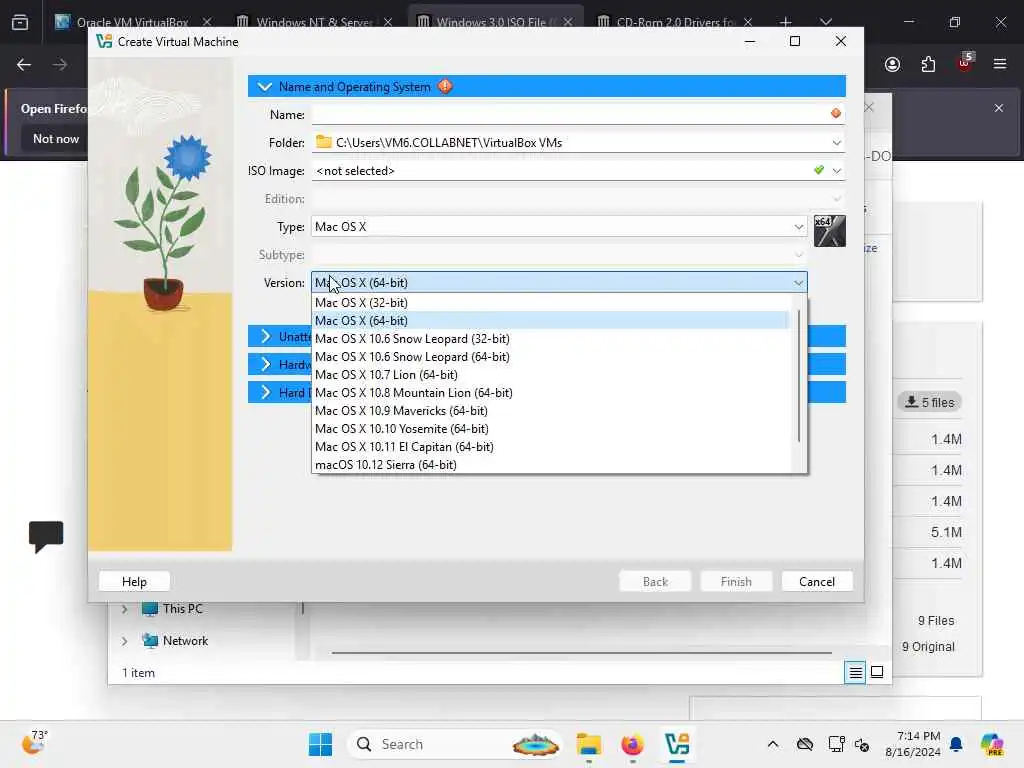Screen dimensions: 1024x768
Task: Open Firefox from the taskbar
Action: tap(632, 744)
